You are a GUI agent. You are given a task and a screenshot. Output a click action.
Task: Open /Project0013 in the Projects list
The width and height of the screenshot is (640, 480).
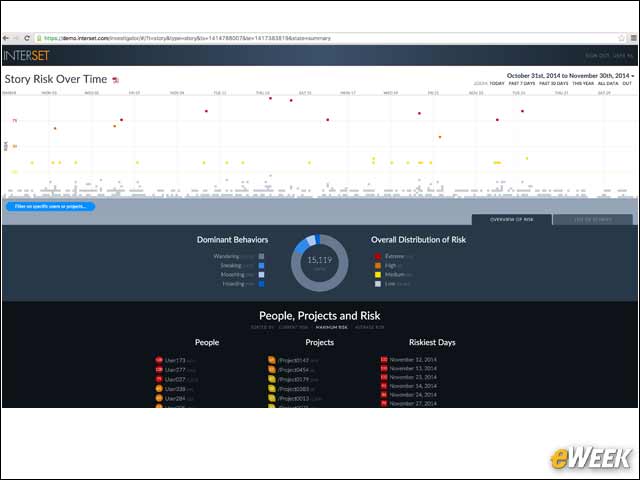pyautogui.click(x=293, y=398)
